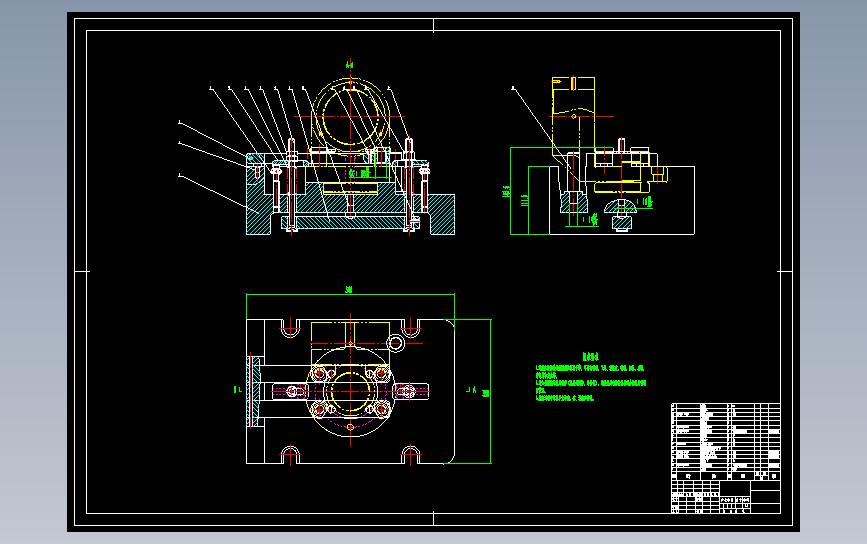Select the green technical requirements text block
867x544 pixels.
click(x=591, y=377)
